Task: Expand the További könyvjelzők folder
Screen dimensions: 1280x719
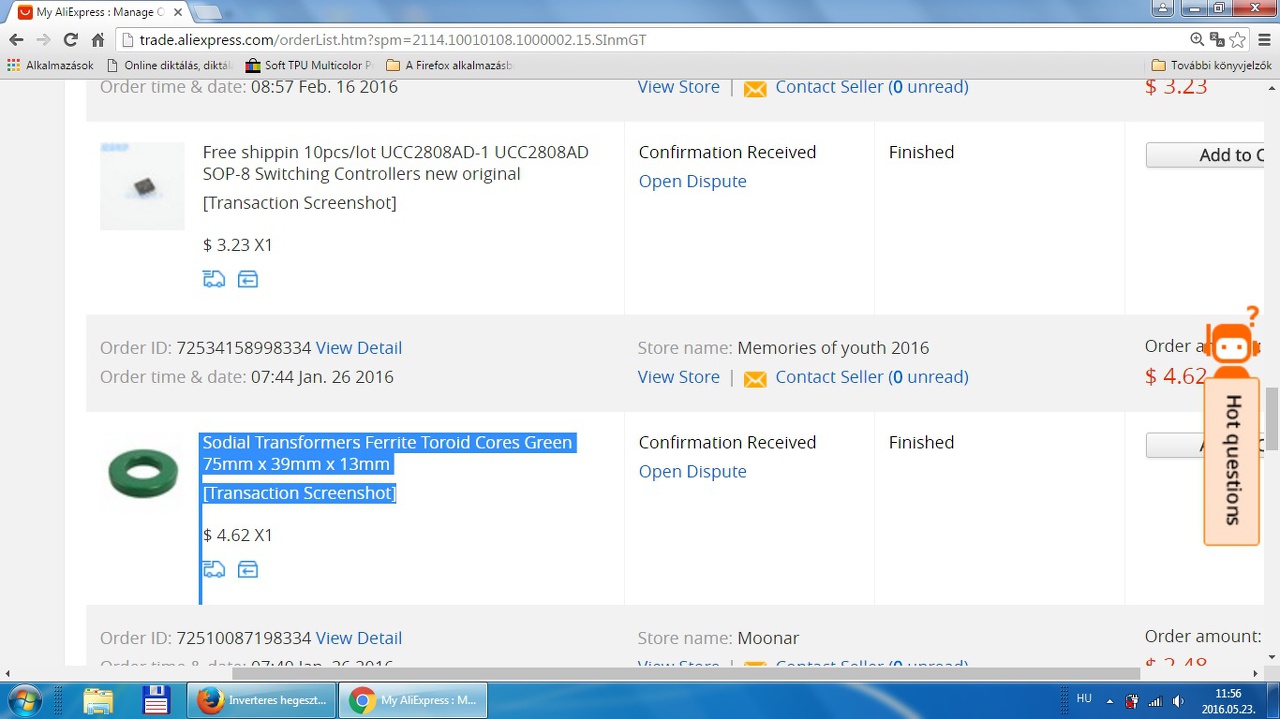Action: pyautogui.click(x=1212, y=65)
